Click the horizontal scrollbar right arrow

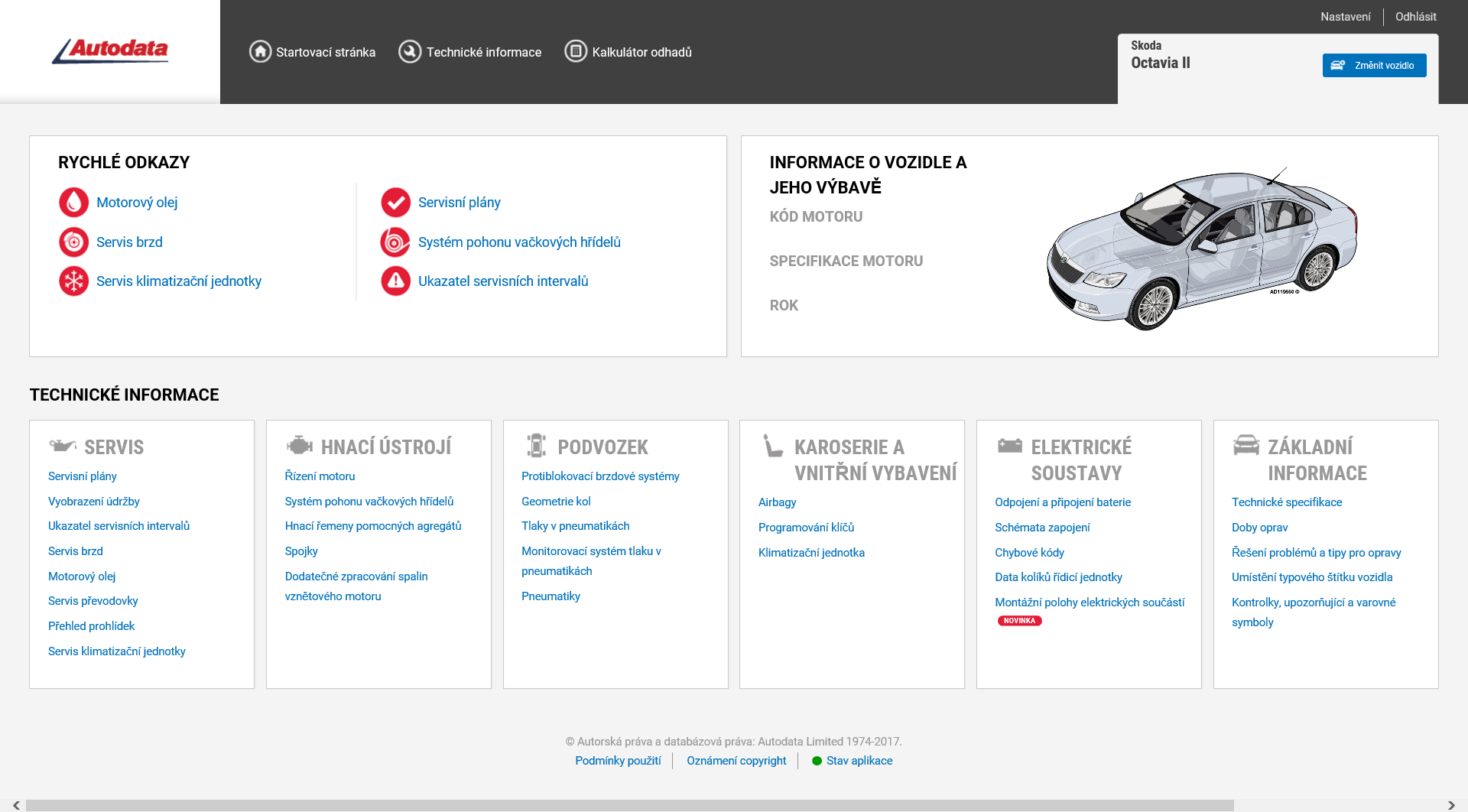coord(1451,805)
